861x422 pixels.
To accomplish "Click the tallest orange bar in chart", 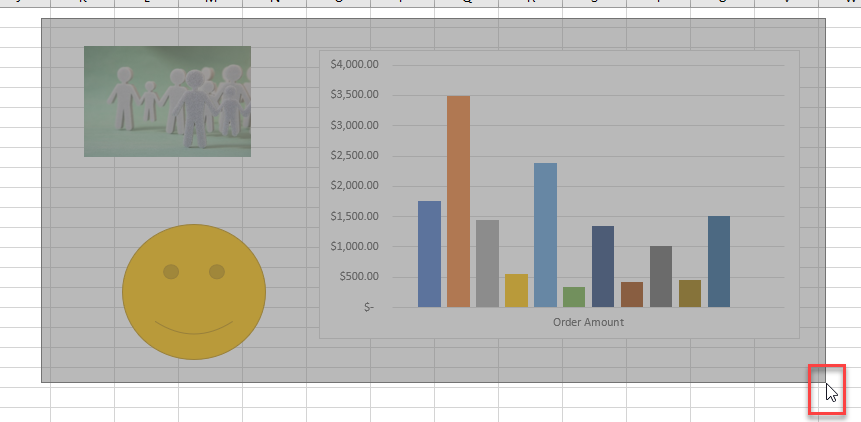I will [458, 200].
